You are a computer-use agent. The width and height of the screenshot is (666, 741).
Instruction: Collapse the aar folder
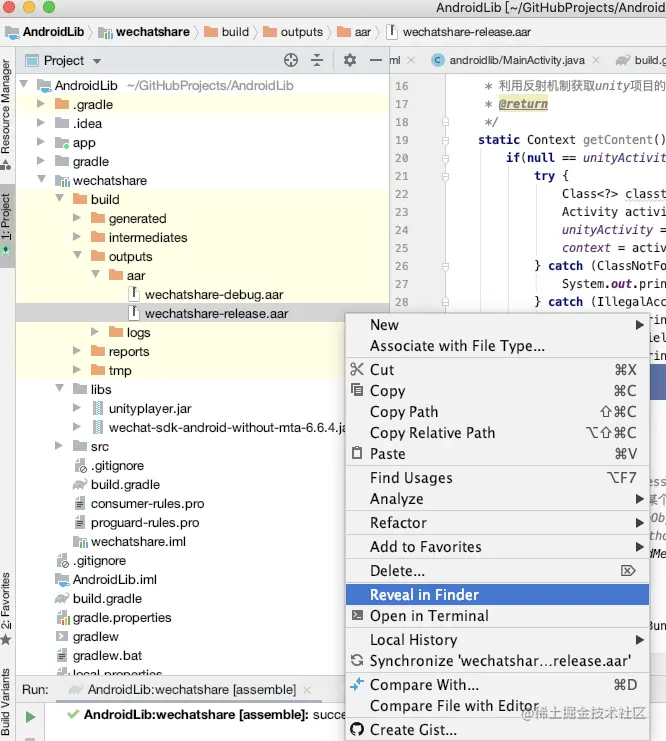pyautogui.click(x=95, y=274)
